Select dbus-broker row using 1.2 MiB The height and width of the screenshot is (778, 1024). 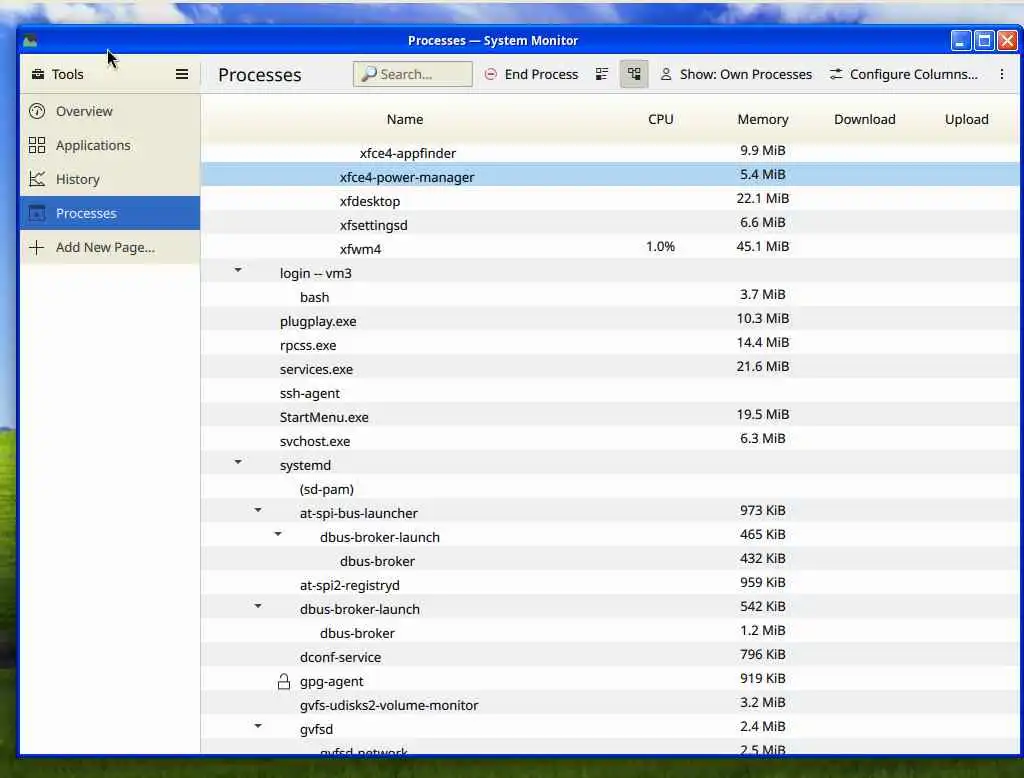click(x=609, y=630)
